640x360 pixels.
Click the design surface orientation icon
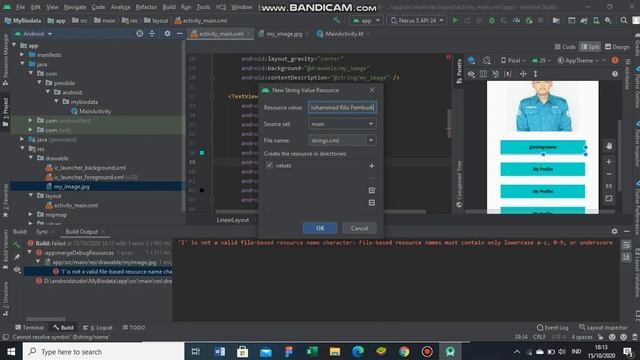pyautogui.click(x=487, y=60)
